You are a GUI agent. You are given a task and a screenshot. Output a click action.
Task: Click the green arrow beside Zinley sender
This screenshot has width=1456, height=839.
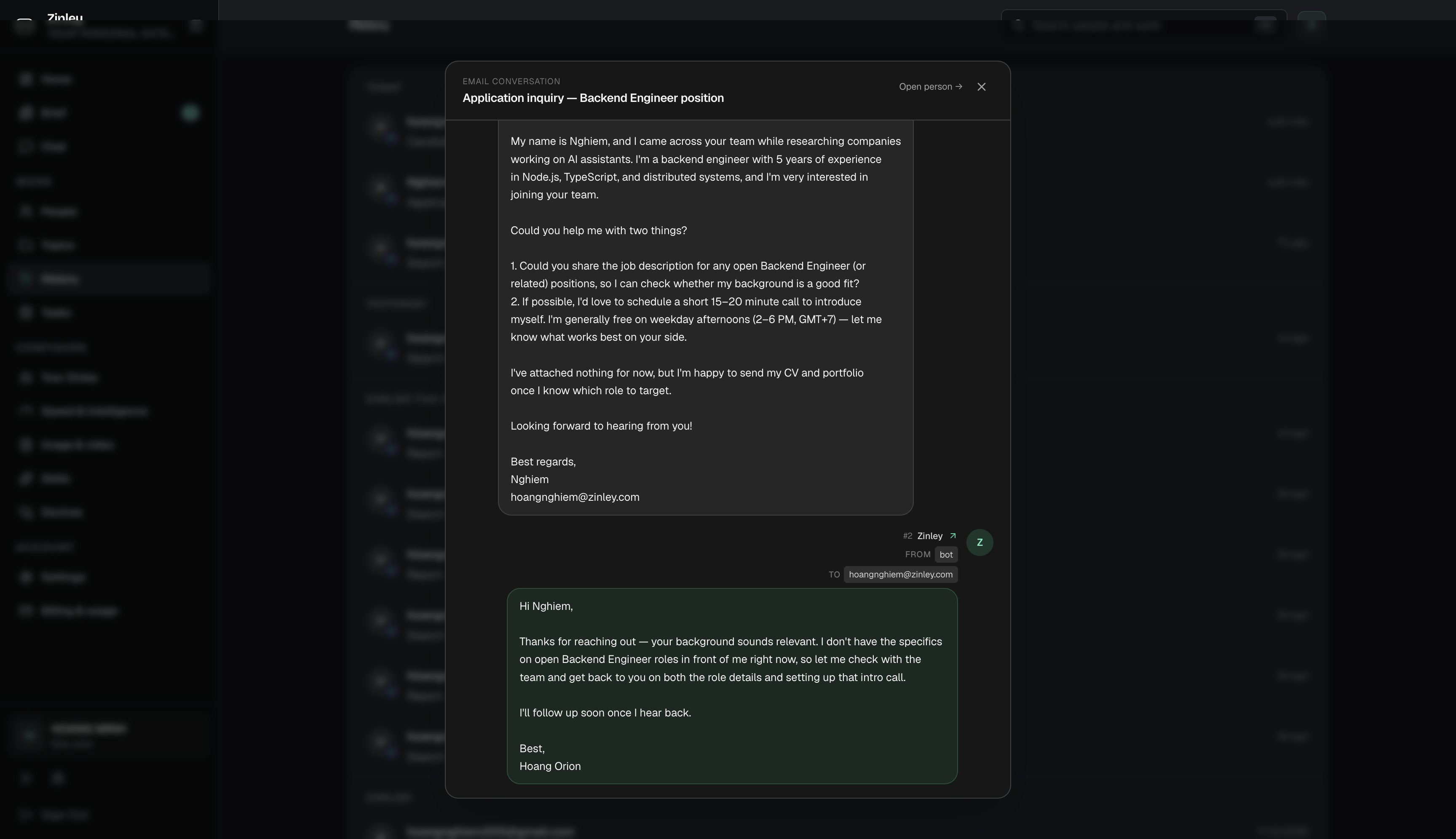(952, 536)
